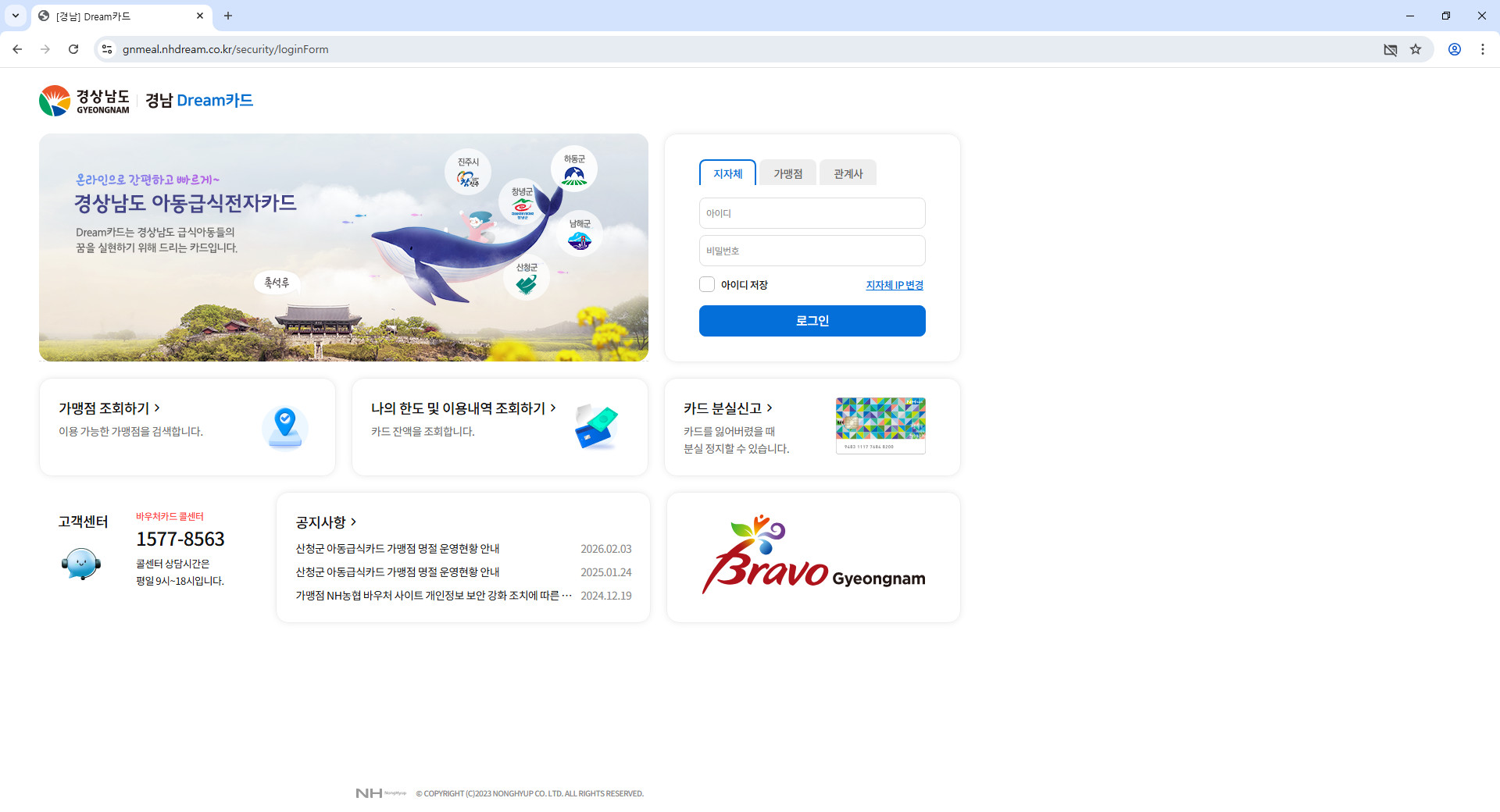The width and height of the screenshot is (1500, 812).
Task: Click the 산청군 county emblem bubble
Action: pos(527,277)
